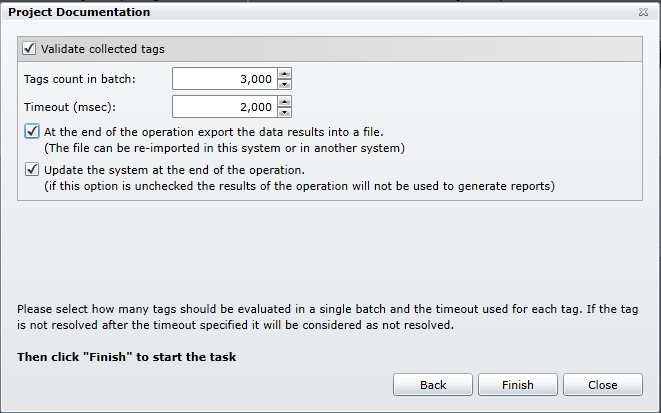The width and height of the screenshot is (661, 413).
Task: Decrease the Tags count in batch value
Action: 285,84
